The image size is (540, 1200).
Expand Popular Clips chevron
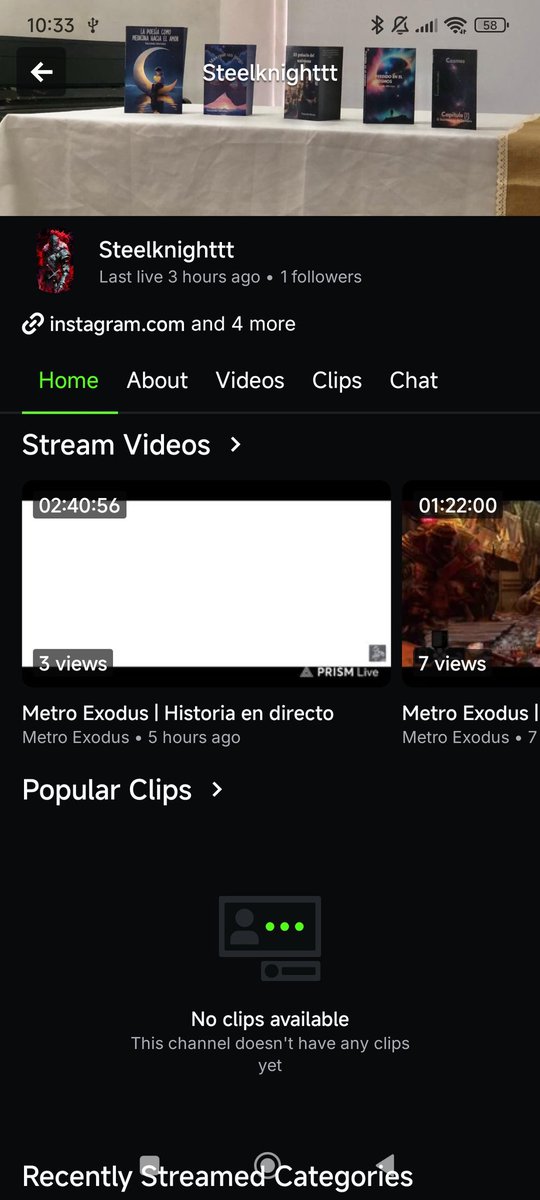click(x=217, y=790)
